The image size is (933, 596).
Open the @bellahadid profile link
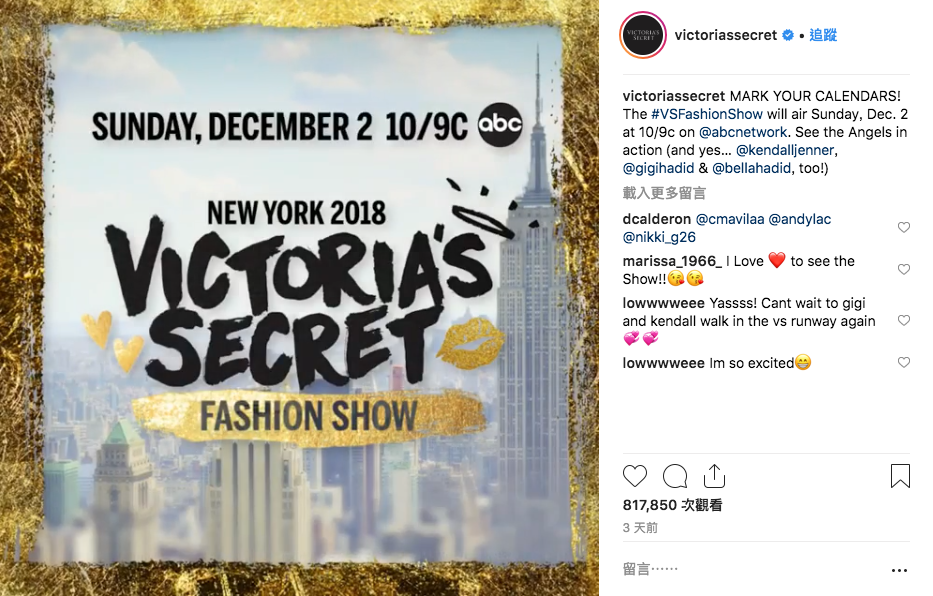(752, 168)
